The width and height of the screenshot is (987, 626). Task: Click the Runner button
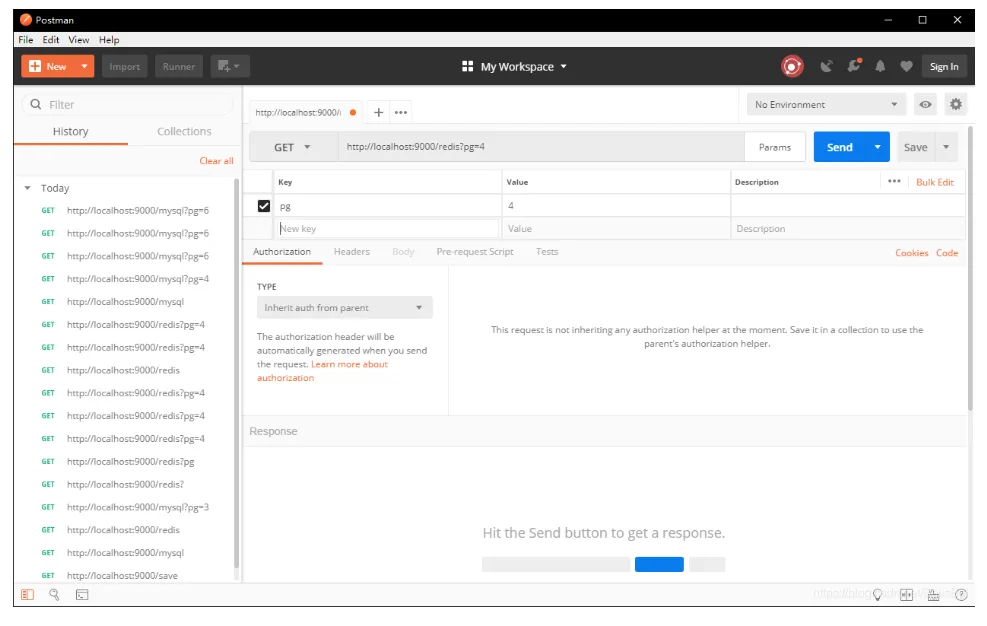click(179, 66)
